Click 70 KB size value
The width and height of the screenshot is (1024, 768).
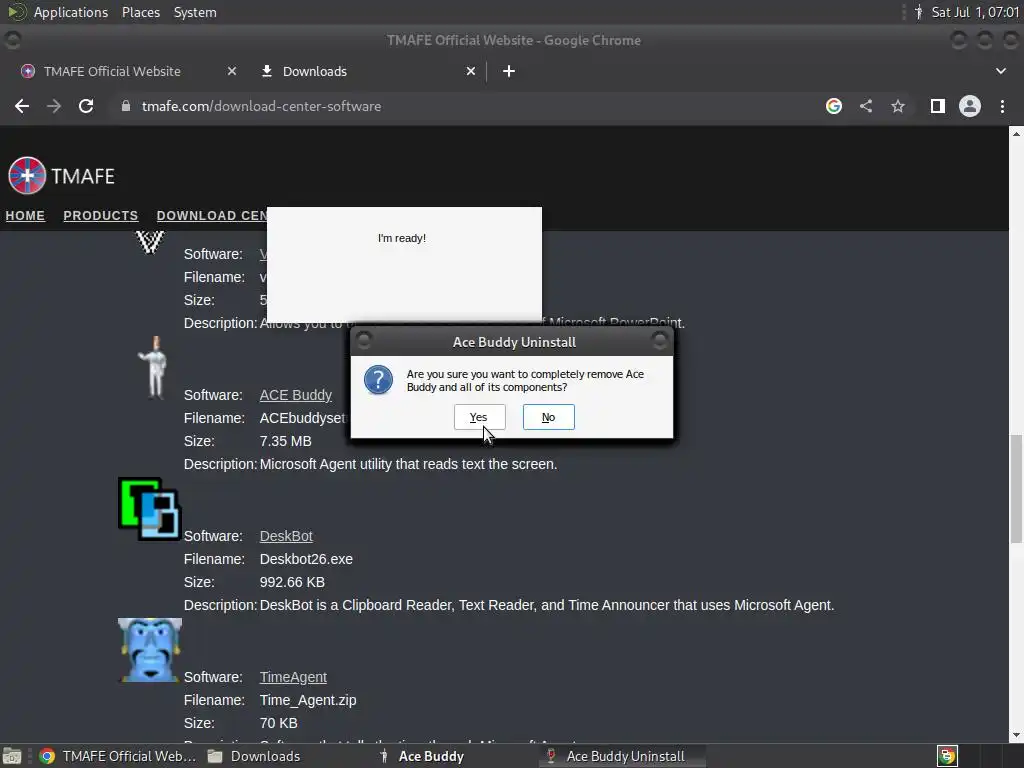click(x=279, y=724)
